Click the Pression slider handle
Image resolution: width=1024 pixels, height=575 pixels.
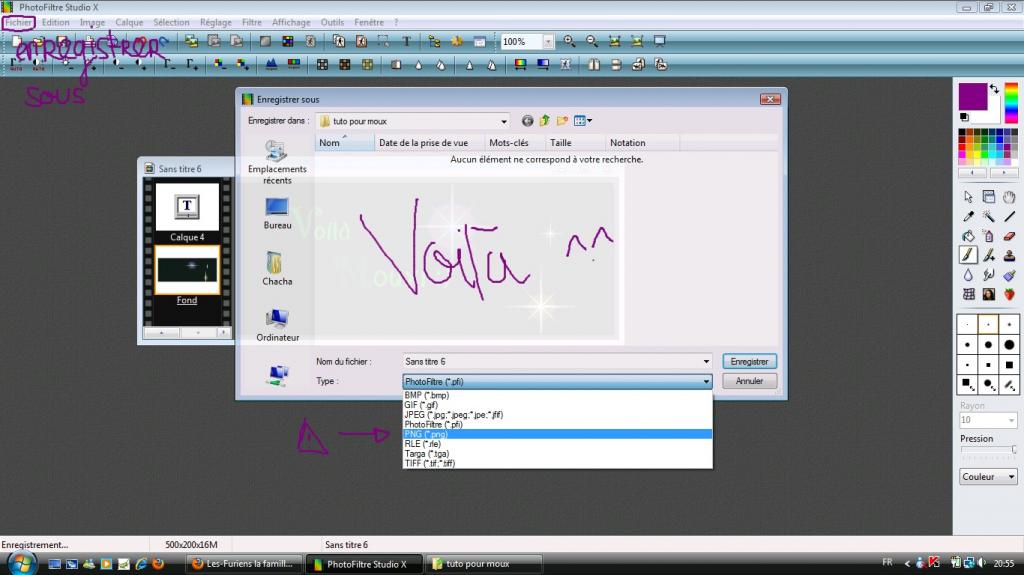click(x=1014, y=450)
